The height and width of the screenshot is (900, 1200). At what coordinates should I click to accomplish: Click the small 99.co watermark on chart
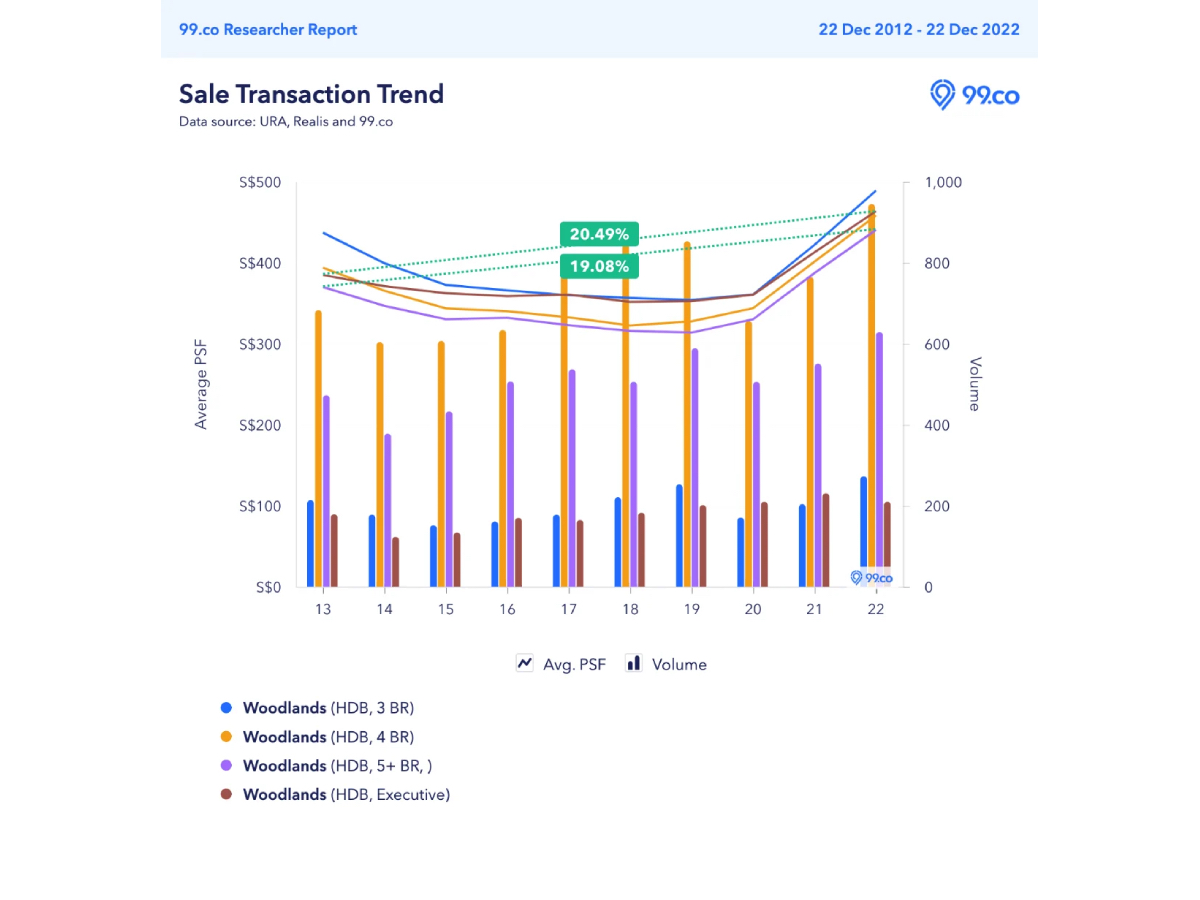(x=870, y=578)
